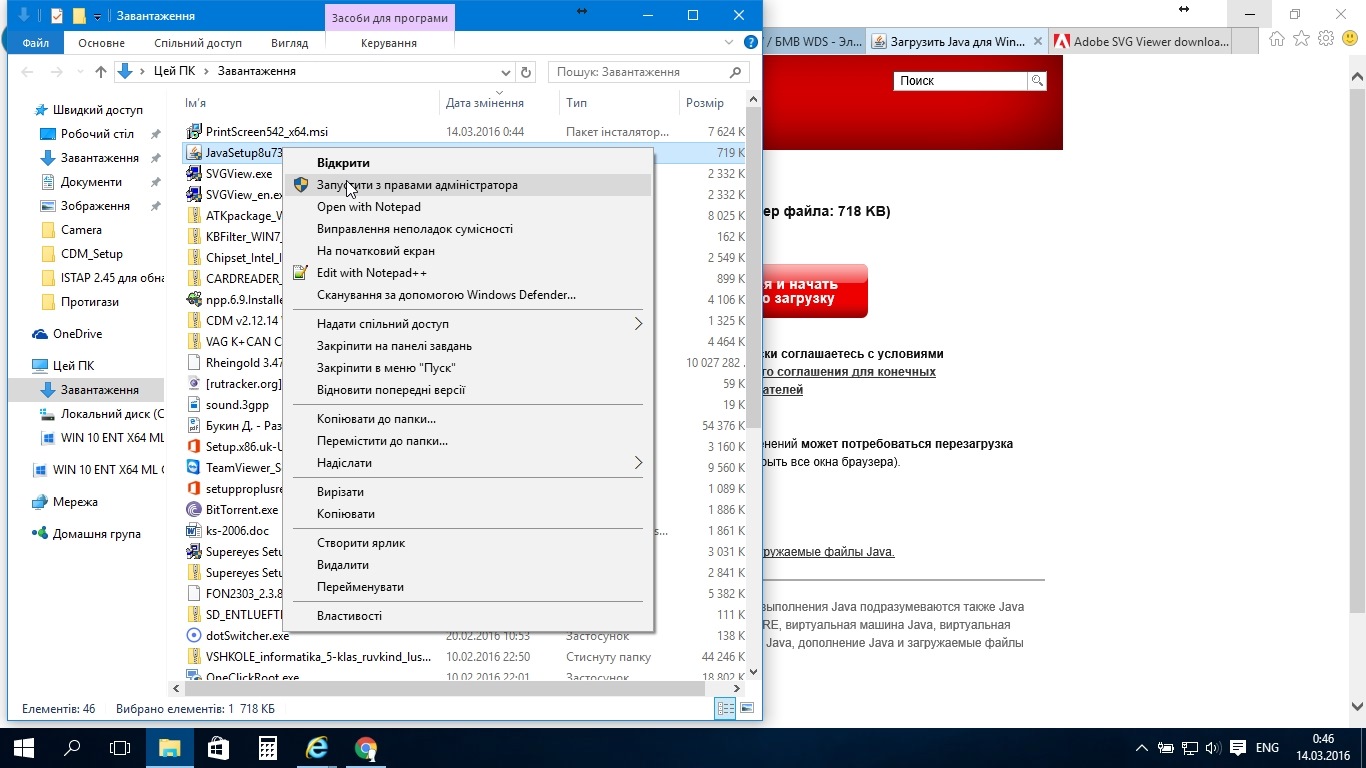Click the Windows Start button
The image size is (1366, 768).
tap(24, 747)
